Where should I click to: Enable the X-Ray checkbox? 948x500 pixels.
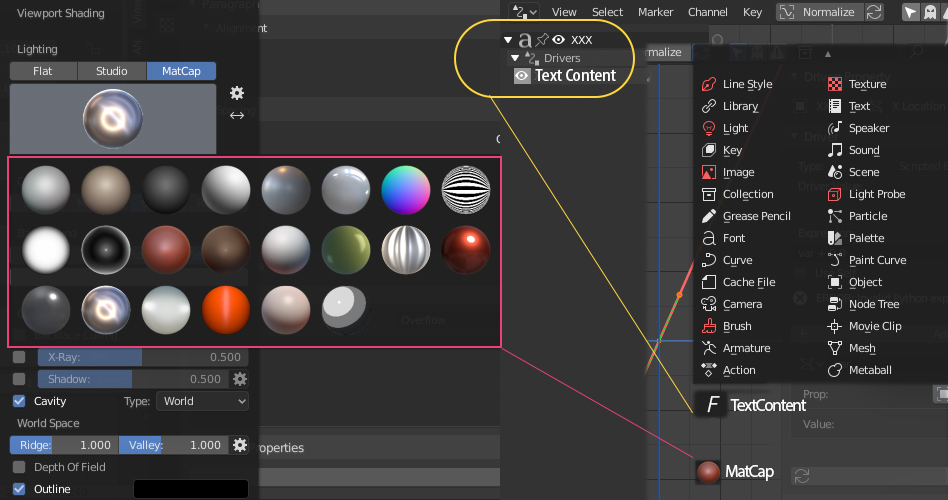tap(19, 357)
